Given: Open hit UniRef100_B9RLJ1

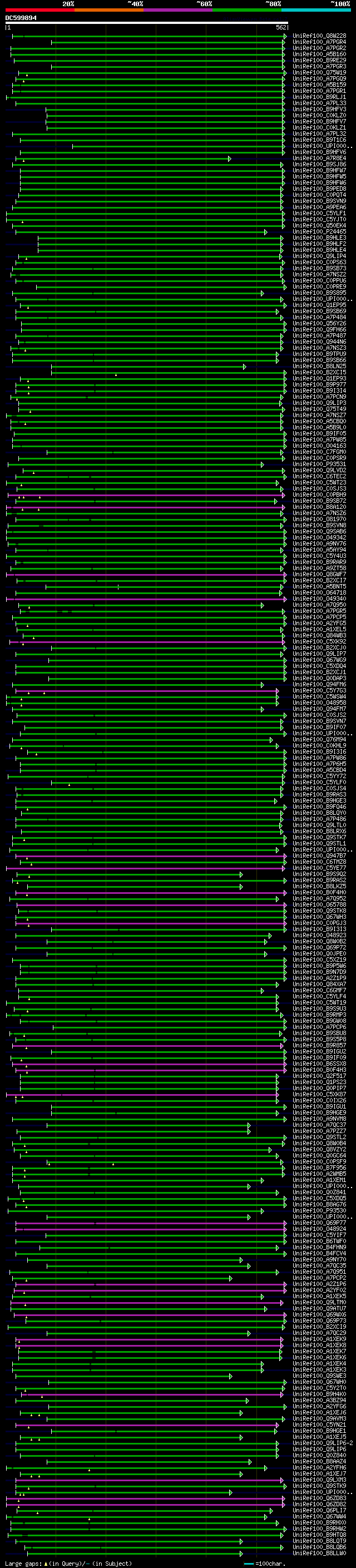Looking at the screenshot, I should (319, 97).
